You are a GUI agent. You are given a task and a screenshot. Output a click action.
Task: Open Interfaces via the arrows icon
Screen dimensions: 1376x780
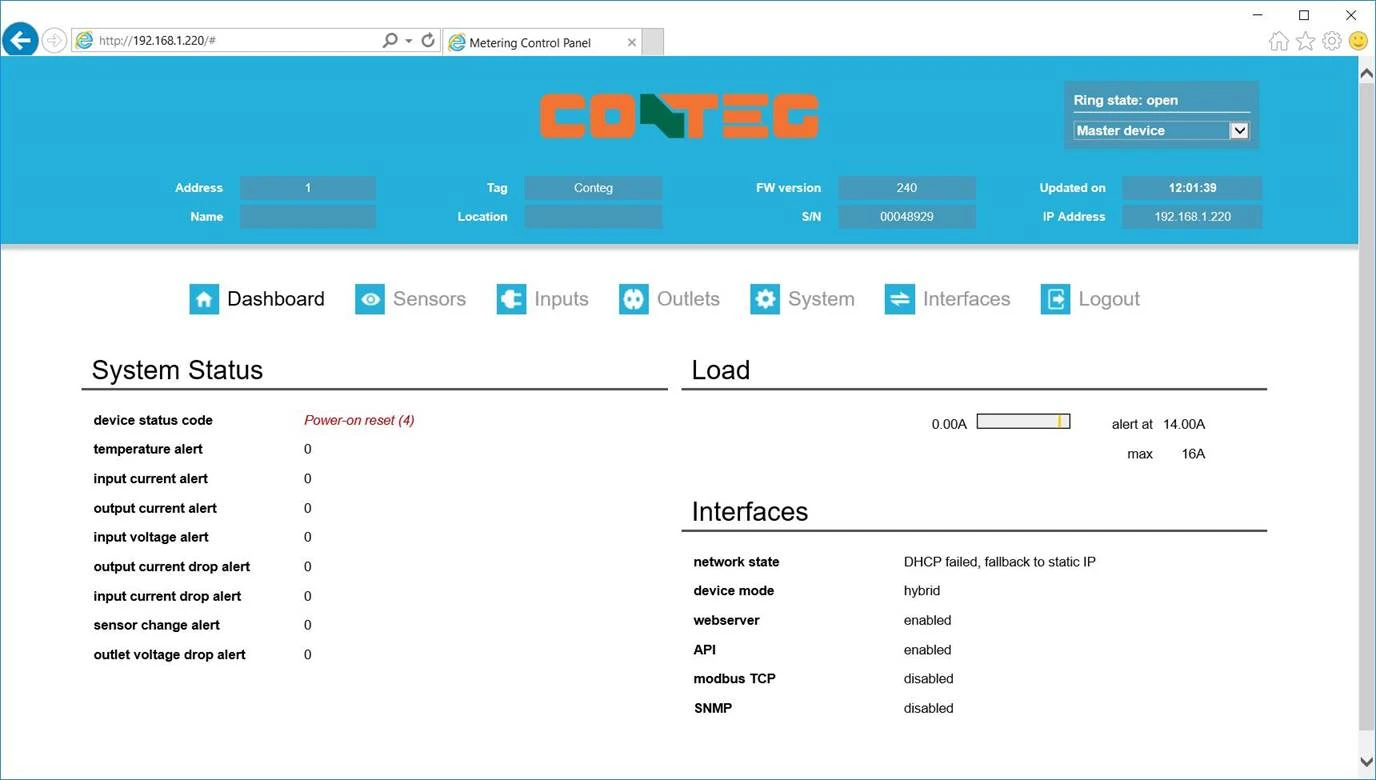click(x=900, y=299)
